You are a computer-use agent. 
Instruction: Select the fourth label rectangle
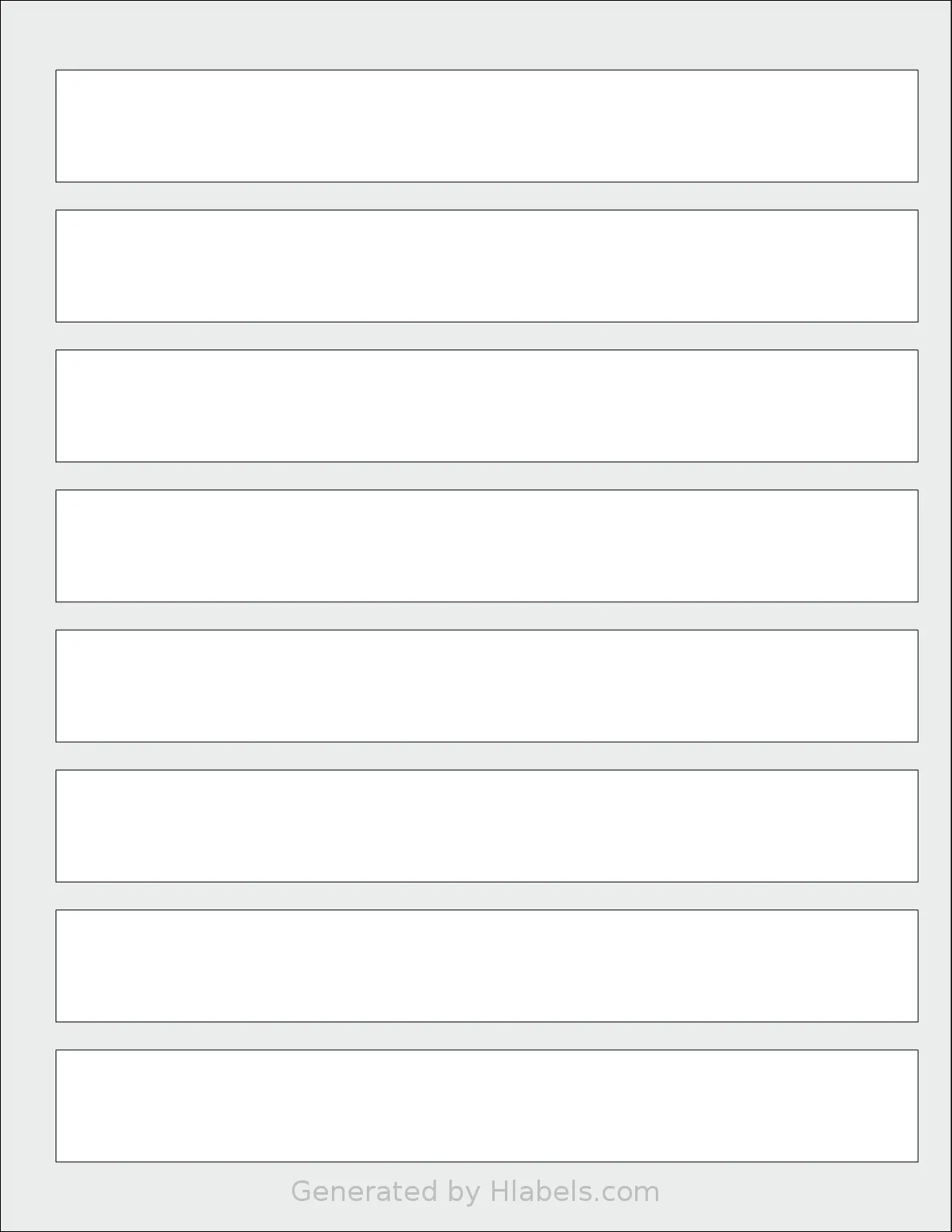487,546
